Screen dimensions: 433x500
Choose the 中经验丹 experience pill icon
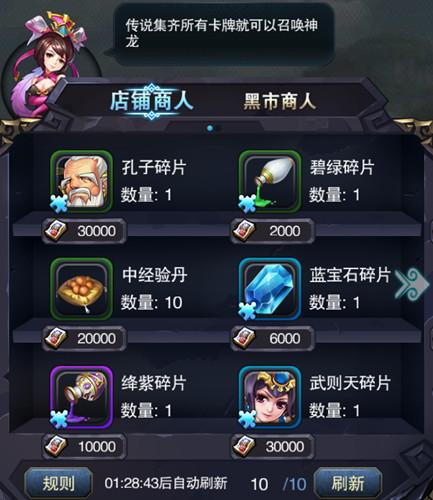pyautogui.click(x=81, y=289)
